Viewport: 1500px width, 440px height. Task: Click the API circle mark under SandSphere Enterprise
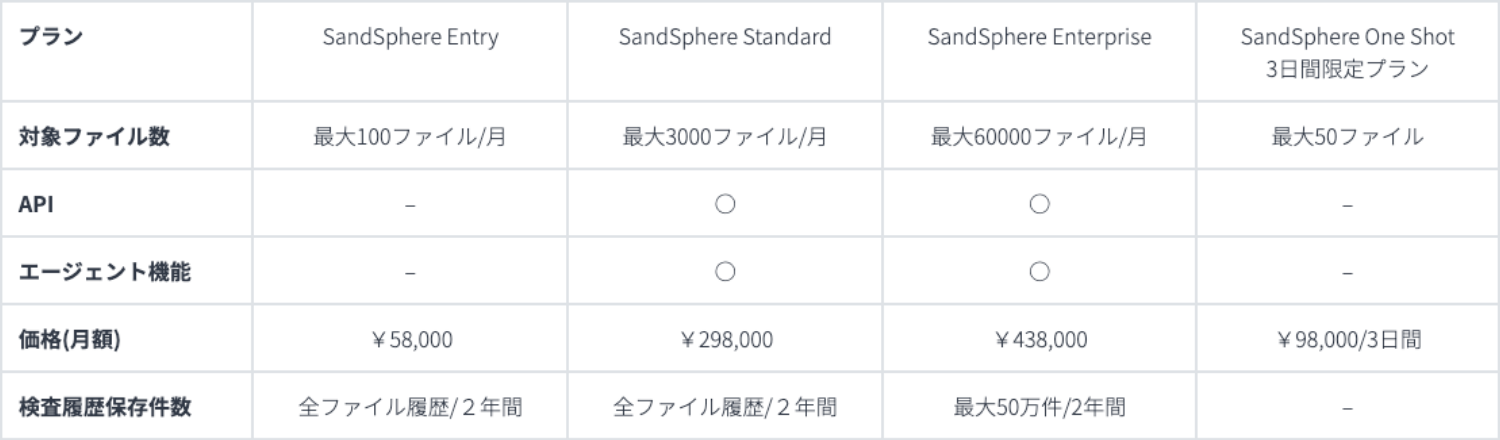tap(1039, 204)
